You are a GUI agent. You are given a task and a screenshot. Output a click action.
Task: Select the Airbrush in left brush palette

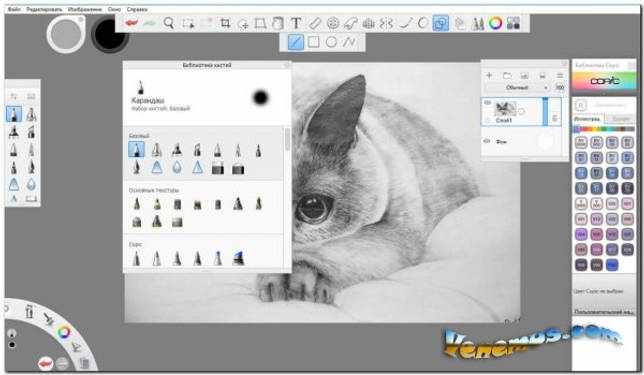coord(31,114)
